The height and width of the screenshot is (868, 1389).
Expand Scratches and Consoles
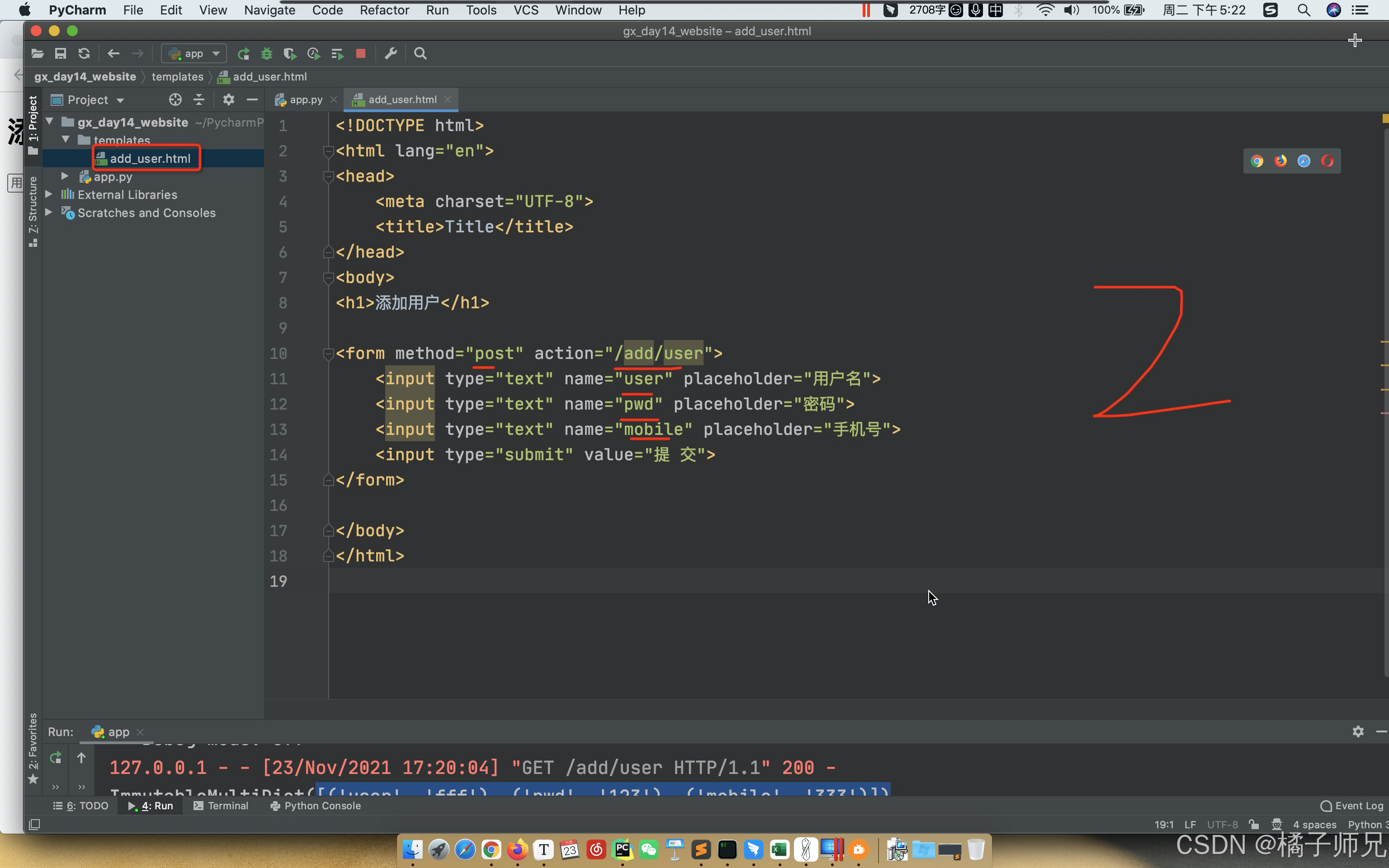[49, 212]
